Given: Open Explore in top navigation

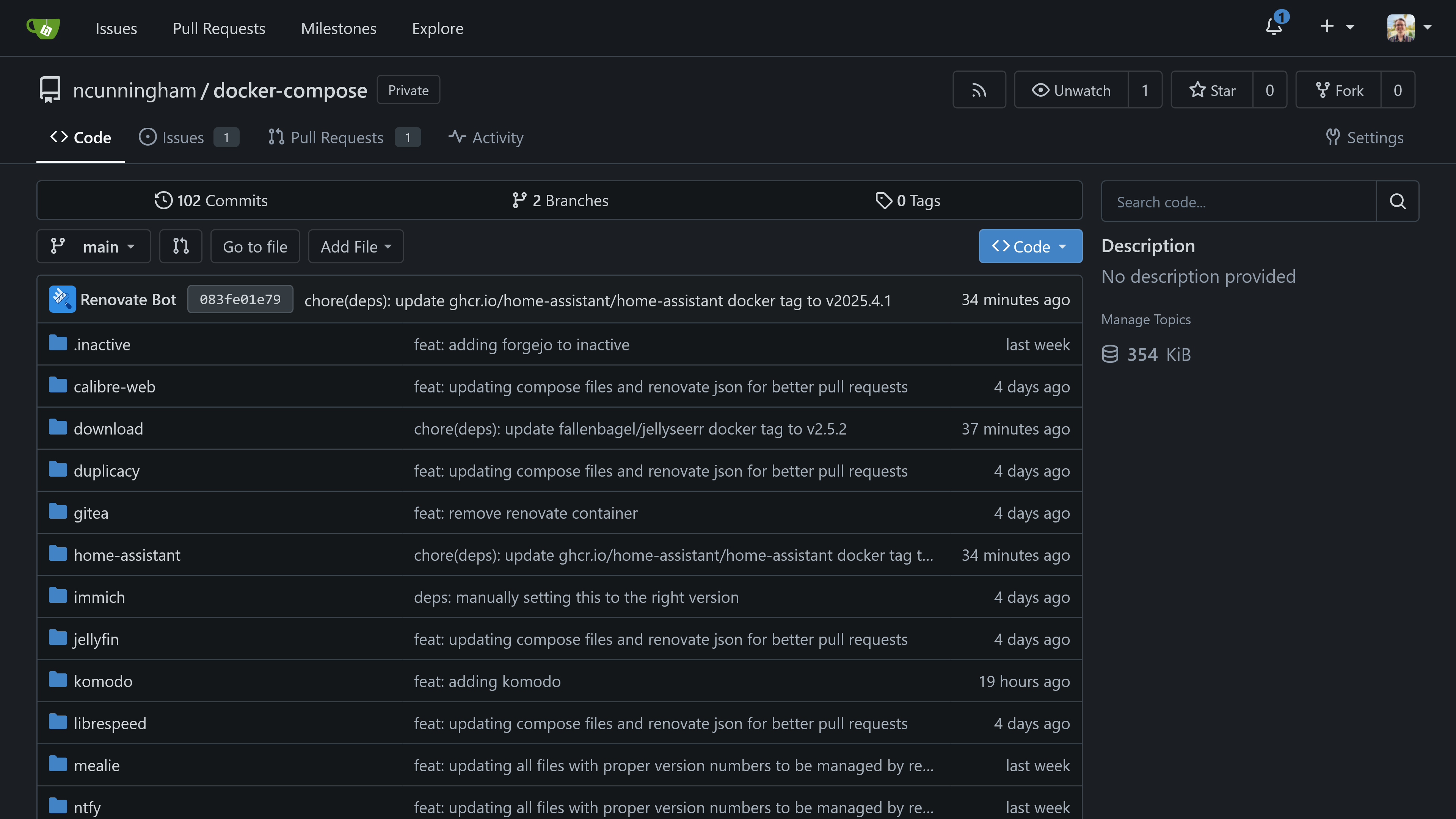Looking at the screenshot, I should click(x=438, y=28).
